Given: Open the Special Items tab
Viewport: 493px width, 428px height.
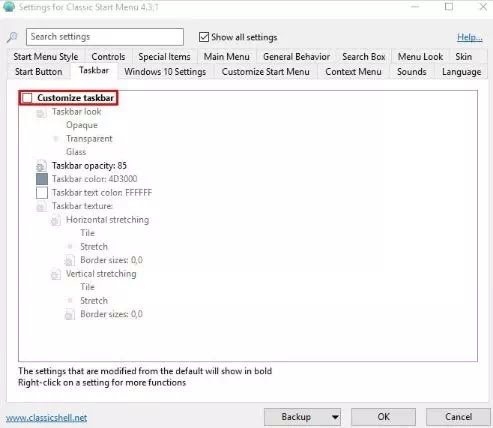Looking at the screenshot, I should coord(164,57).
